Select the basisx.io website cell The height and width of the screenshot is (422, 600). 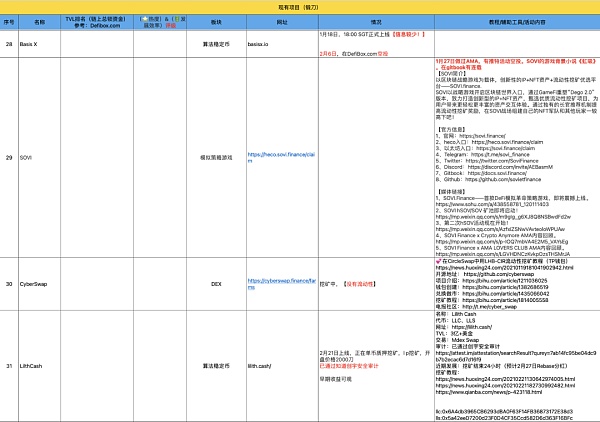pyautogui.click(x=282, y=45)
